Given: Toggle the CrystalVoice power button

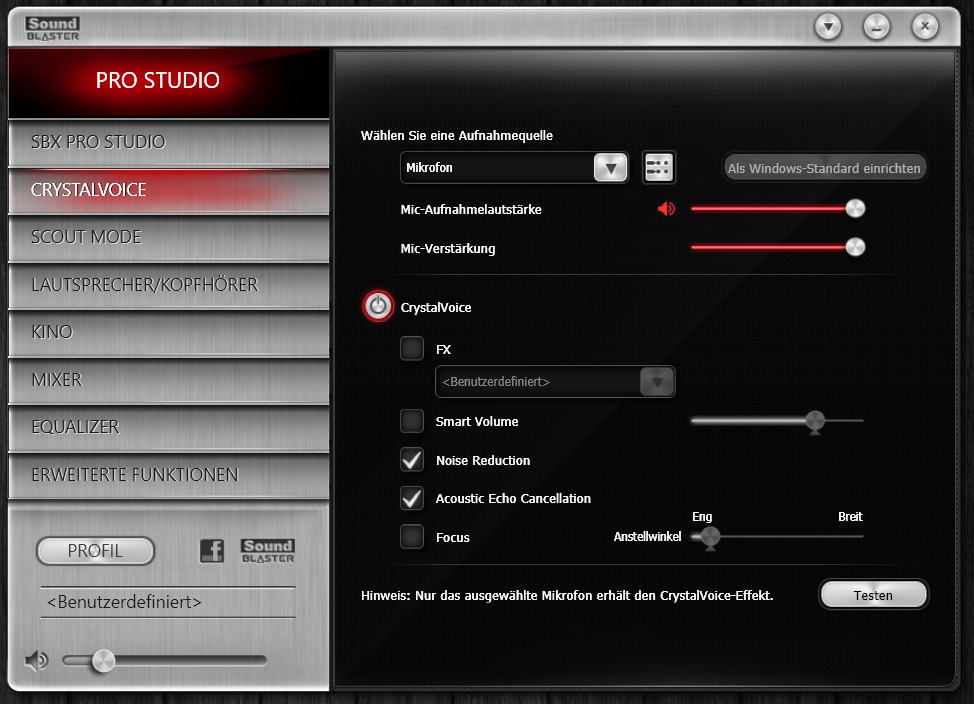Looking at the screenshot, I should pyautogui.click(x=378, y=306).
